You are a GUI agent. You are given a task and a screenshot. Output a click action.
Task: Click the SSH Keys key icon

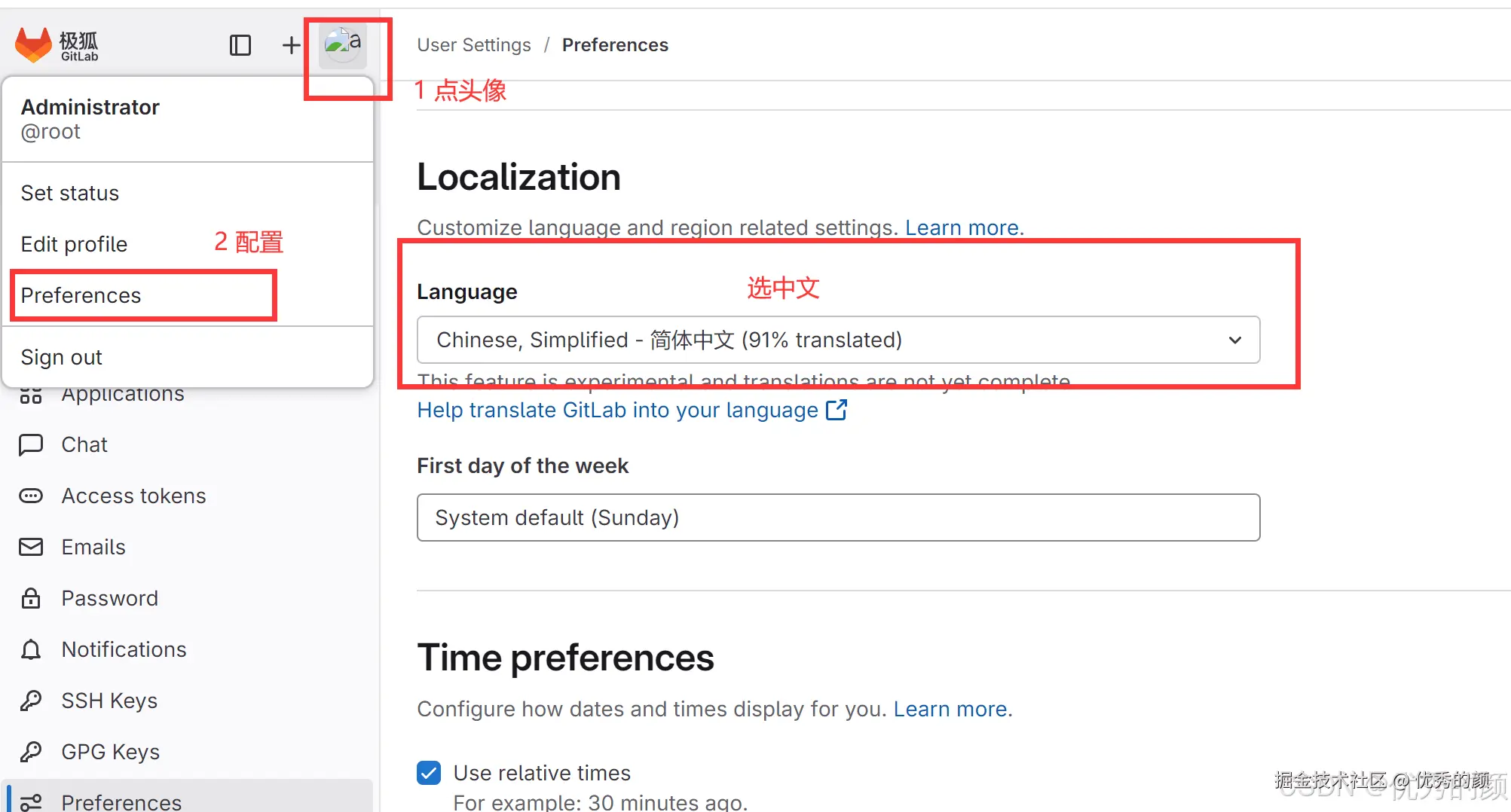(31, 701)
